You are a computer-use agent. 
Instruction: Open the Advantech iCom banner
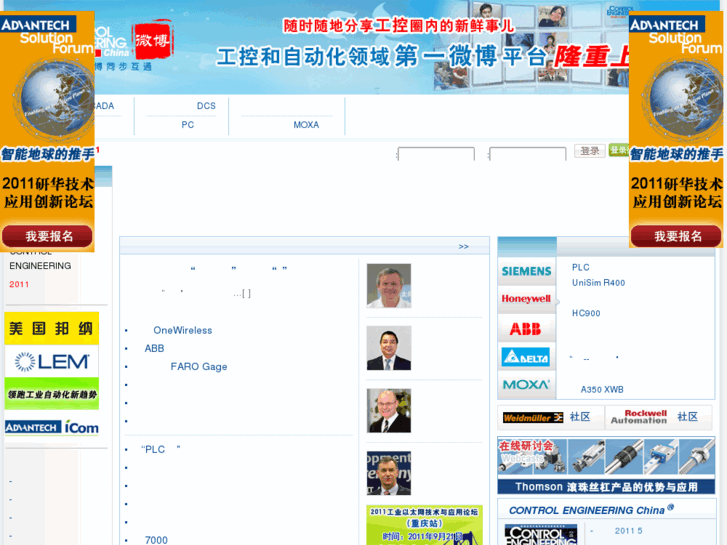coord(51,427)
